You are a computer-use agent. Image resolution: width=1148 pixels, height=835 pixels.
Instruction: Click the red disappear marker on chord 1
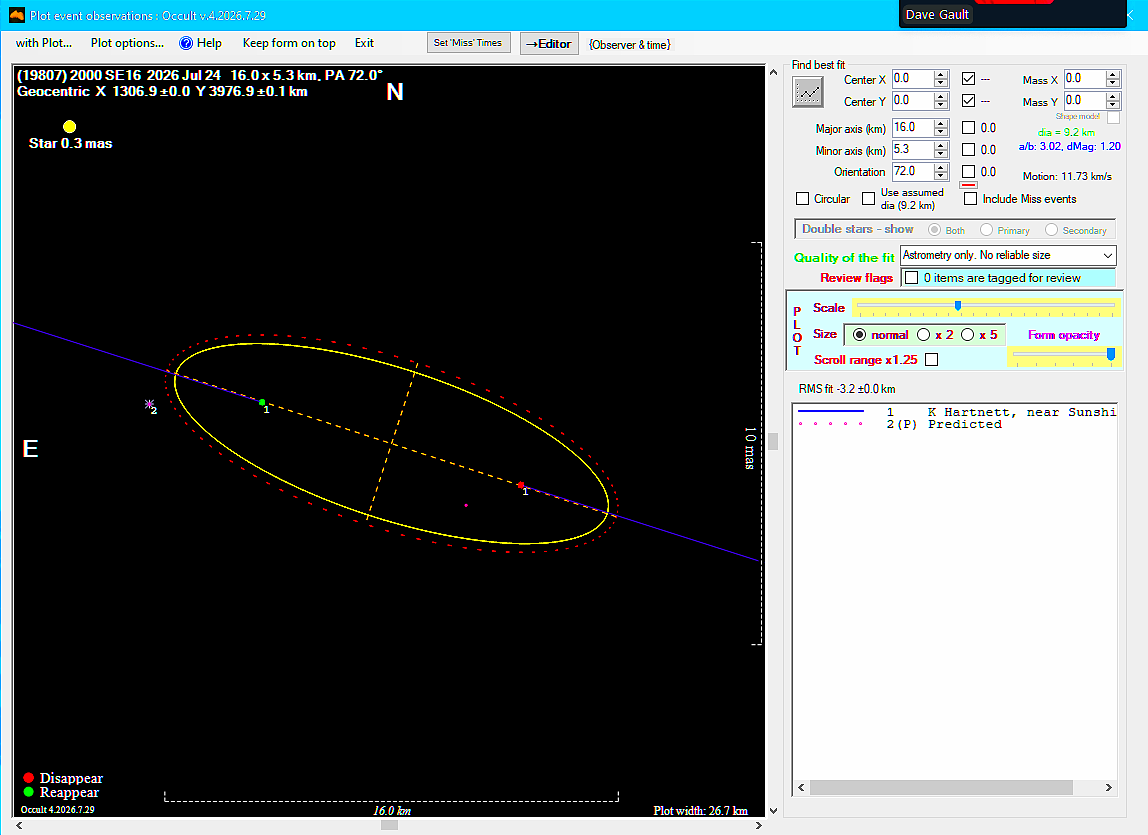pos(521,485)
